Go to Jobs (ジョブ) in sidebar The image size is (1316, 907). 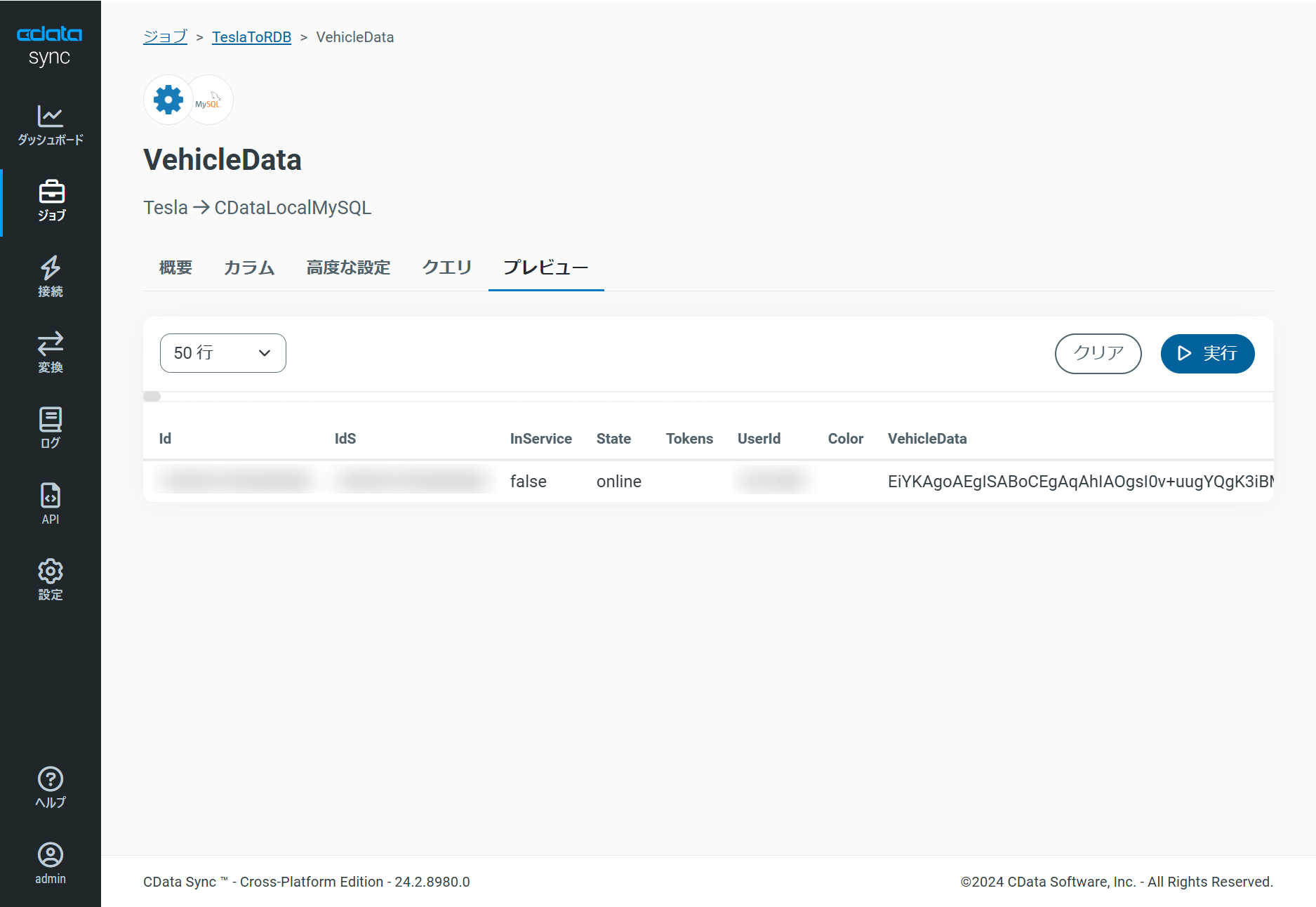[x=51, y=201]
